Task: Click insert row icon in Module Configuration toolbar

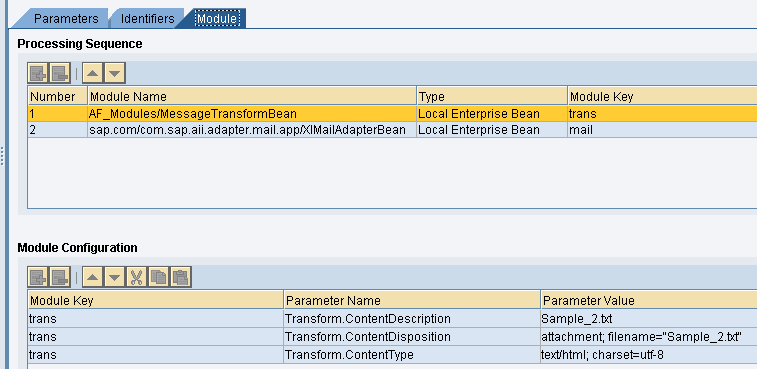Action: coord(38,277)
